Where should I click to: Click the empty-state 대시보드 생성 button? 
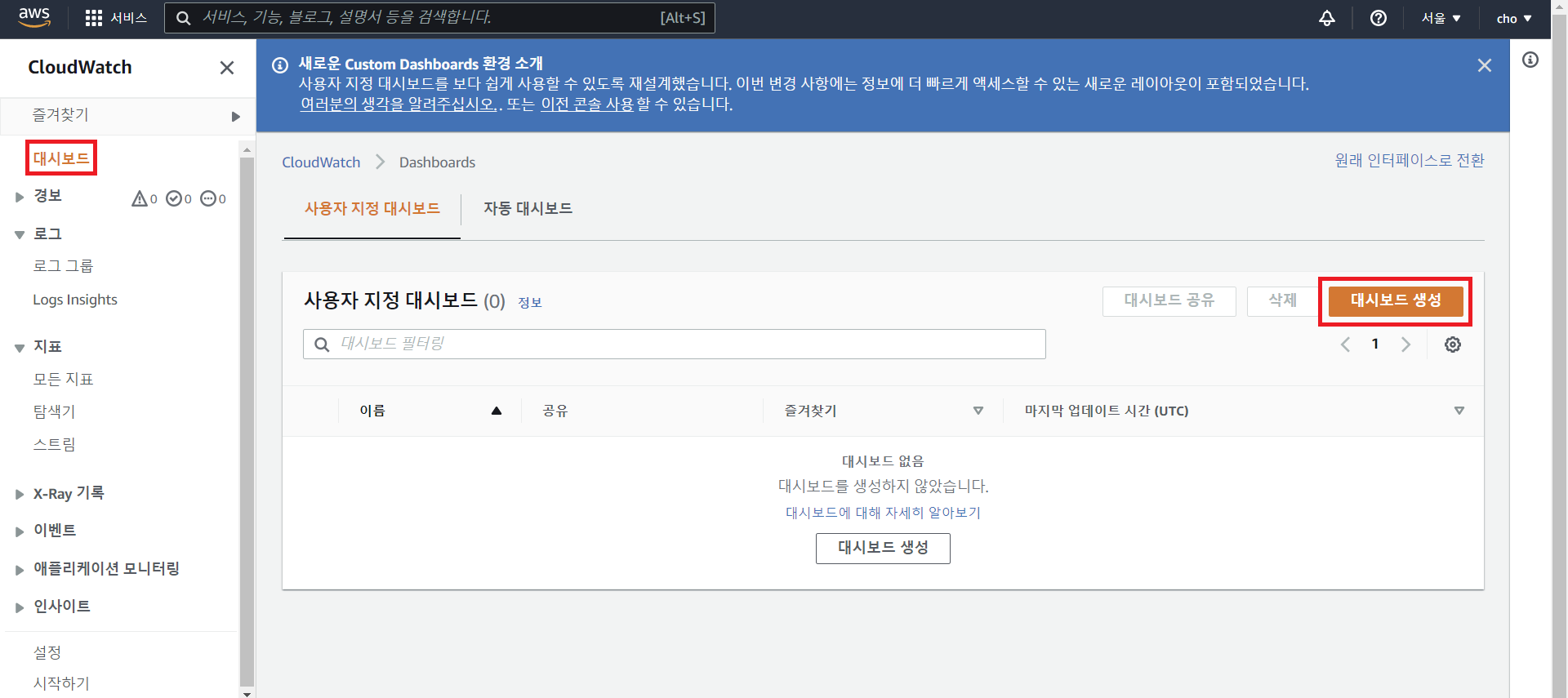pyautogui.click(x=883, y=548)
